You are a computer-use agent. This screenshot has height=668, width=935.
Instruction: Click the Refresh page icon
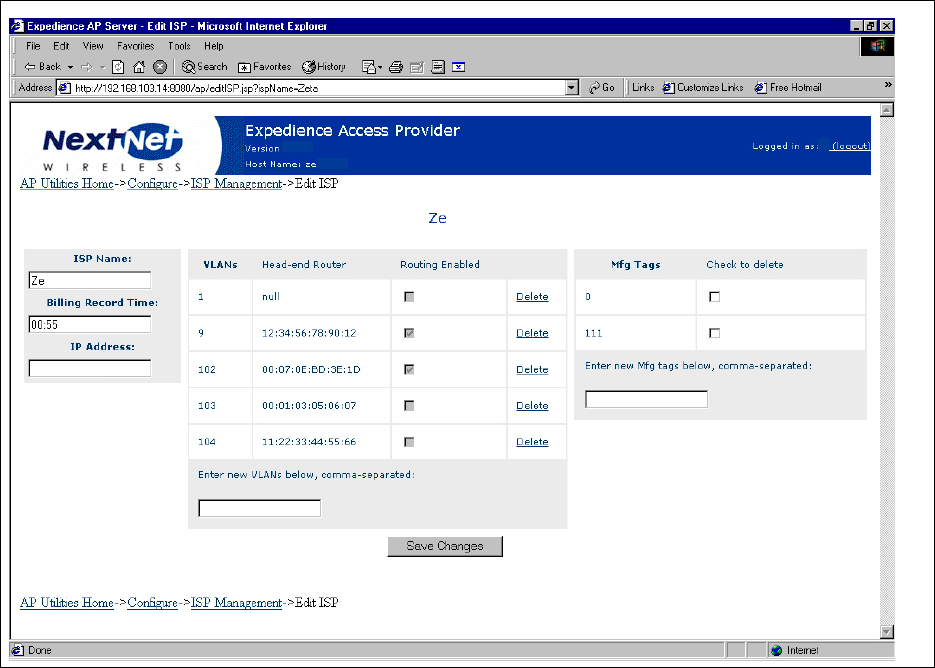coord(119,67)
